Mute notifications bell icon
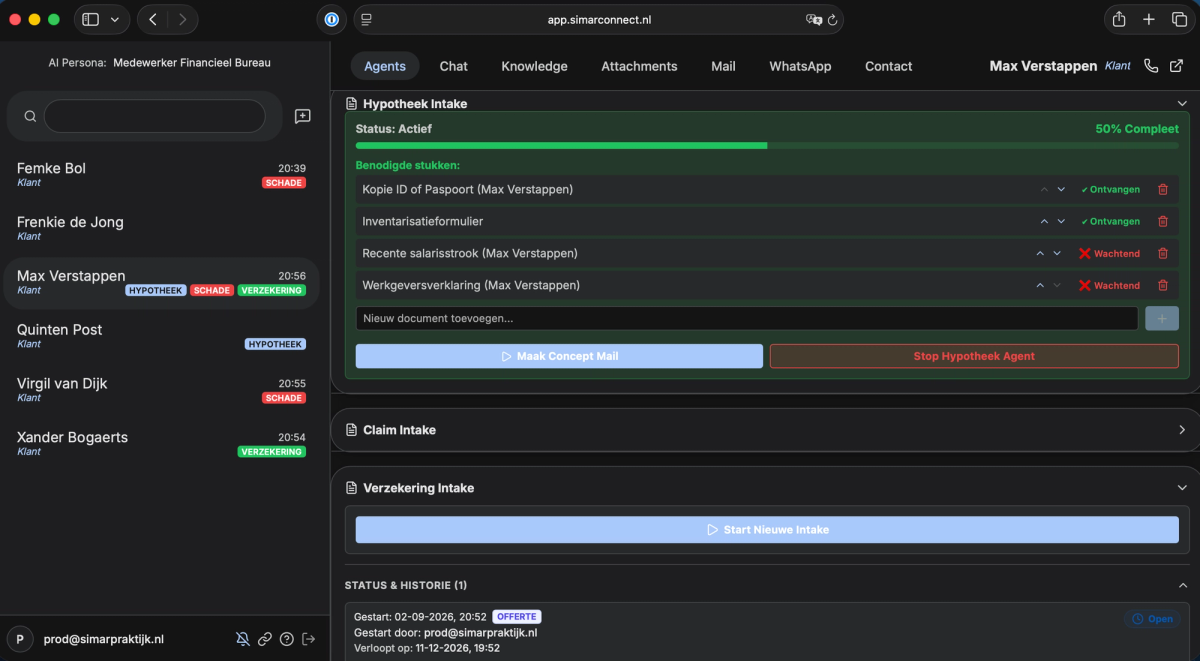This screenshot has height=661, width=1200. click(242, 639)
